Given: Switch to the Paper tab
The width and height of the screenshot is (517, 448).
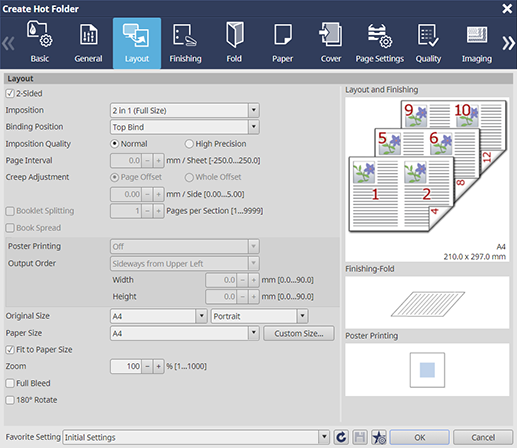Looking at the screenshot, I should pos(282,43).
